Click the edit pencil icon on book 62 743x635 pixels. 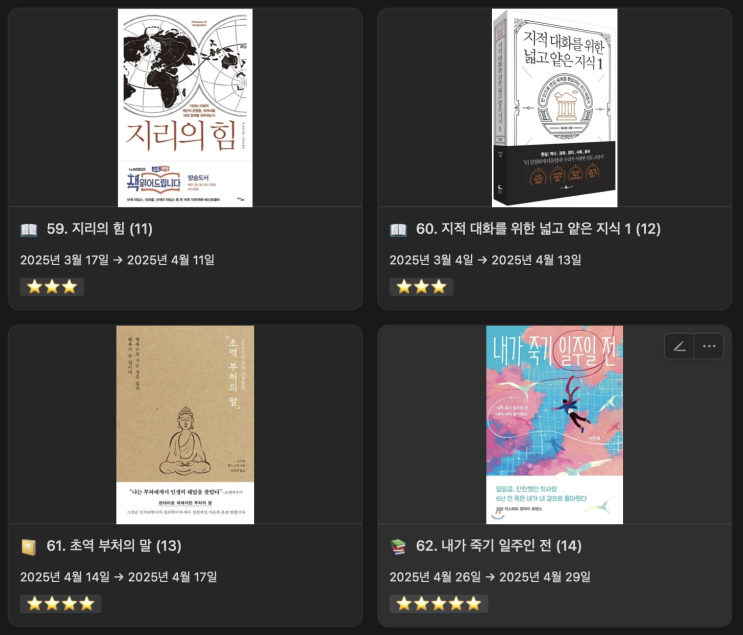[x=680, y=346]
